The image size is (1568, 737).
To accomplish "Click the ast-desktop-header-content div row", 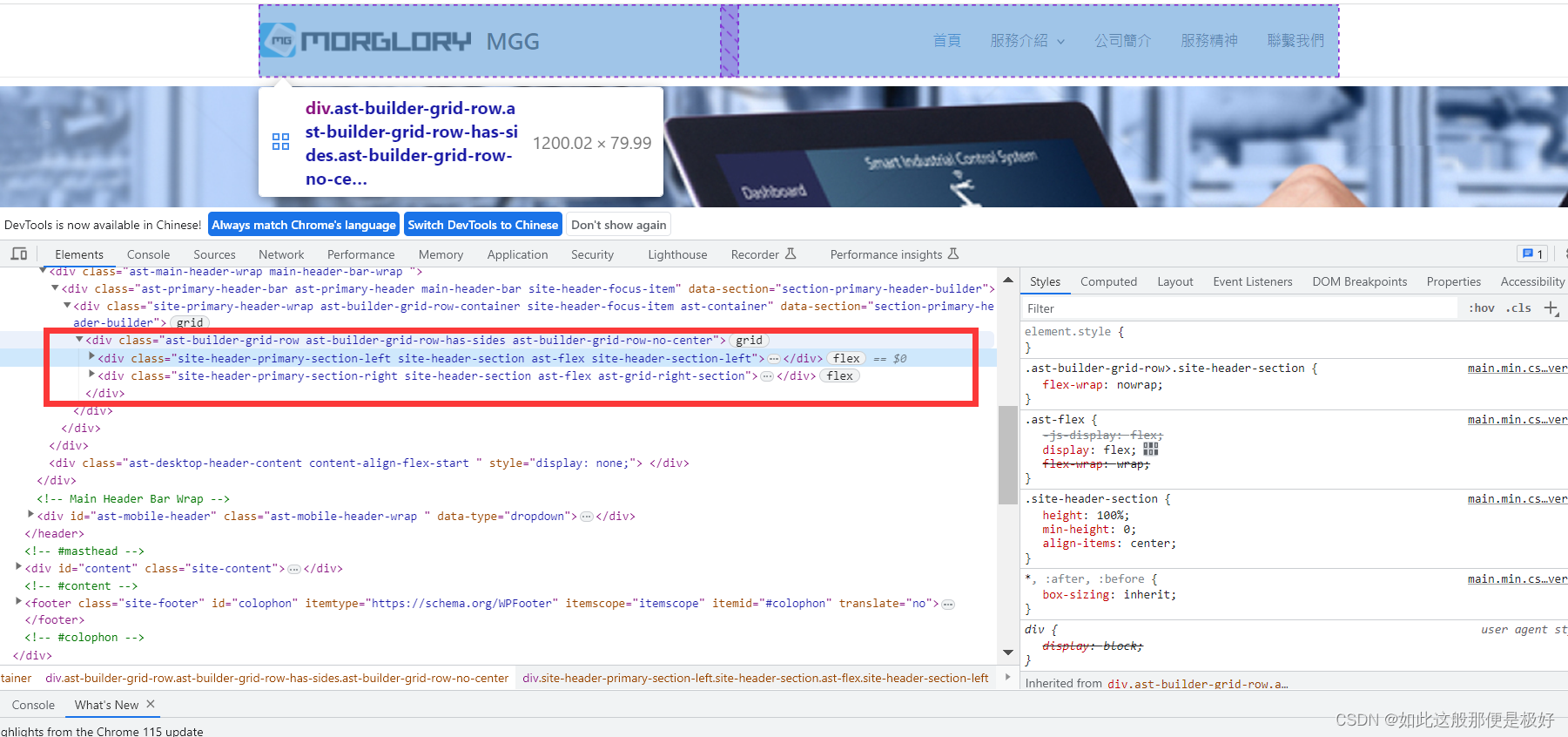I will pyautogui.click(x=369, y=463).
